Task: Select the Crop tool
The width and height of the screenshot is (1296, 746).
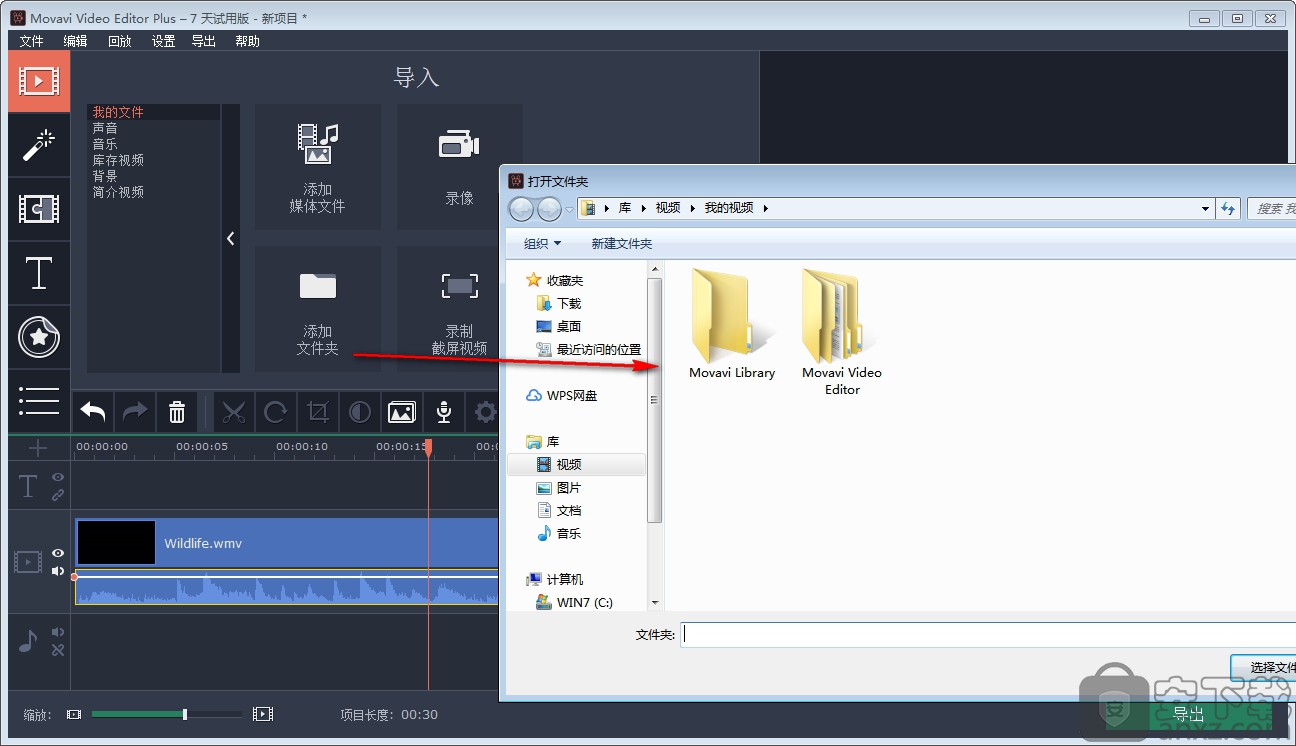Action: [318, 412]
